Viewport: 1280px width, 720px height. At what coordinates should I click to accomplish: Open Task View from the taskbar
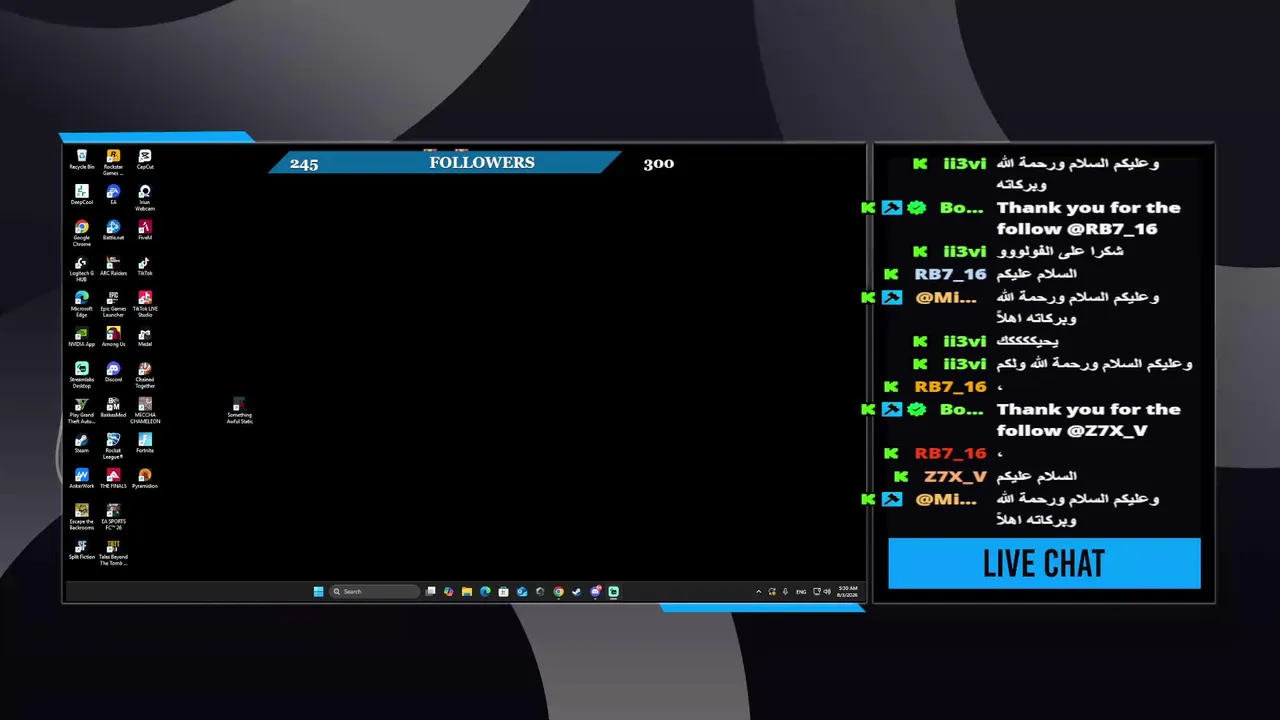430,591
